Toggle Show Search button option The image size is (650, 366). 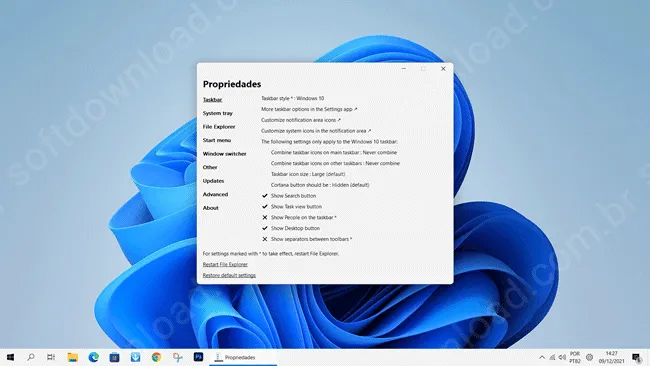pos(289,196)
